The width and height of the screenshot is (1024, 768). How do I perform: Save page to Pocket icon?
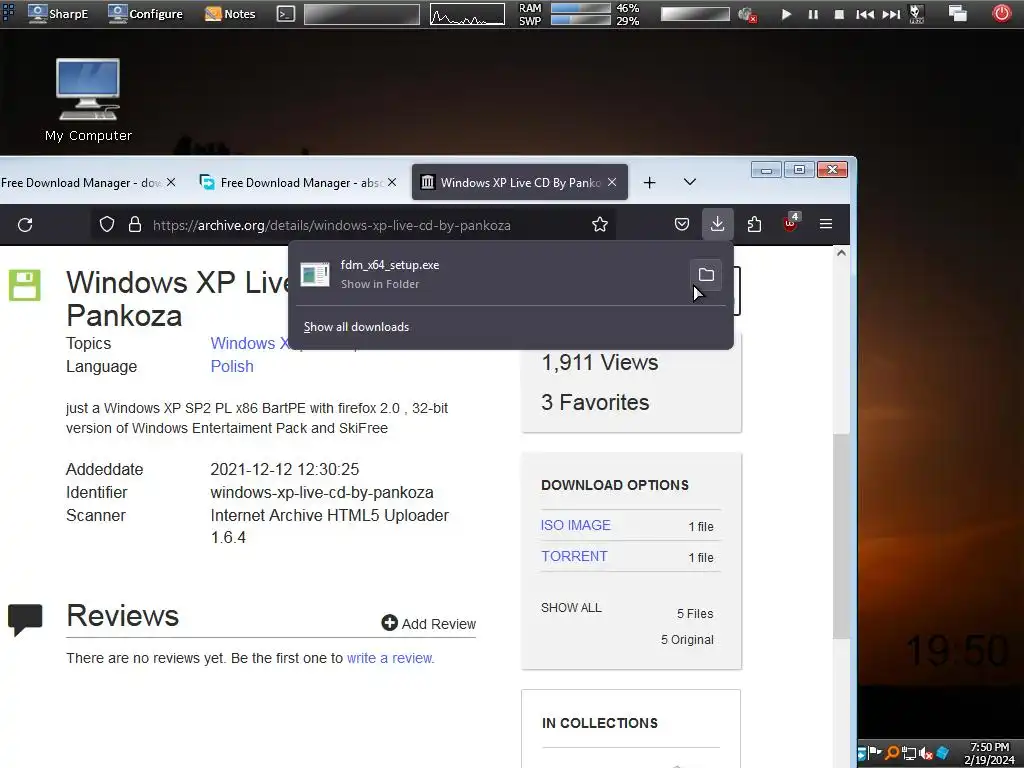pos(681,225)
